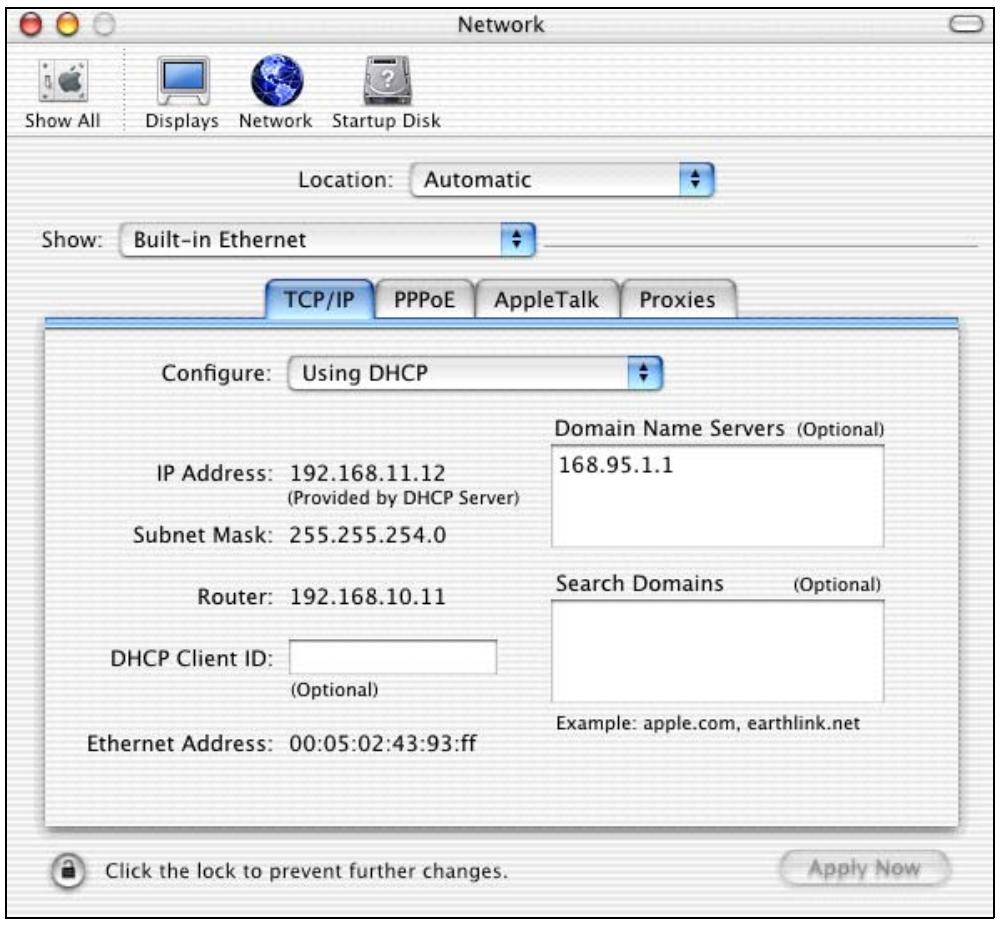Click the 'Provided by DHCP Server' note
The image size is (1003, 926).
pos(404,498)
